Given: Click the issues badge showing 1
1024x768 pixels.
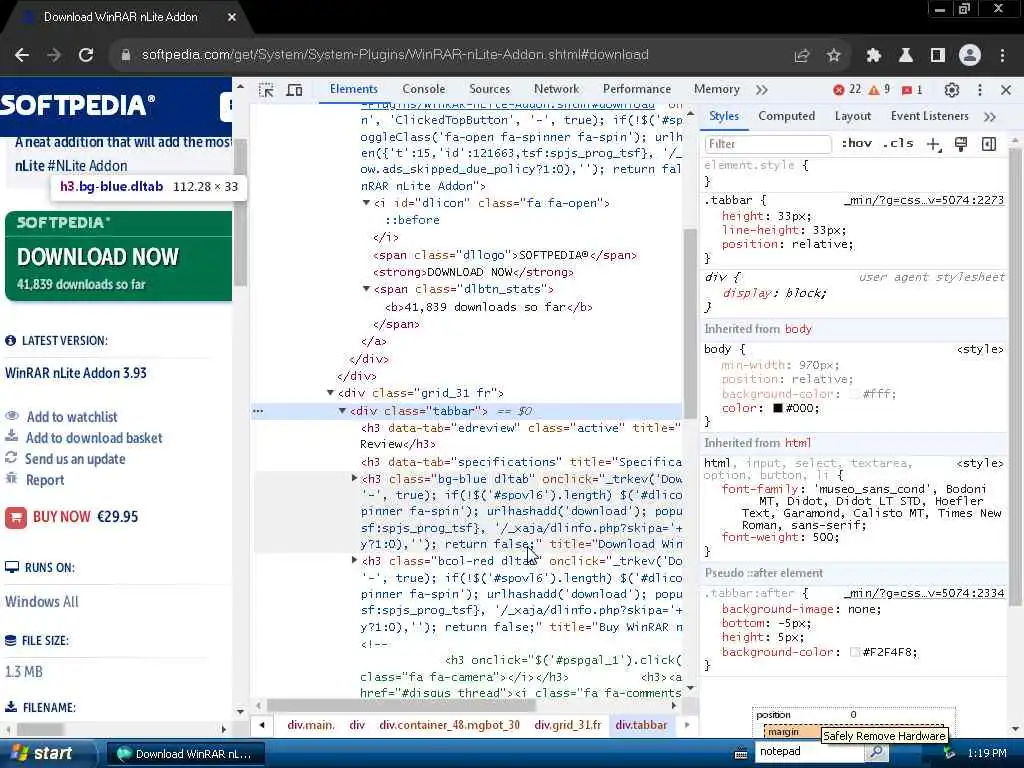Looking at the screenshot, I should [x=912, y=89].
